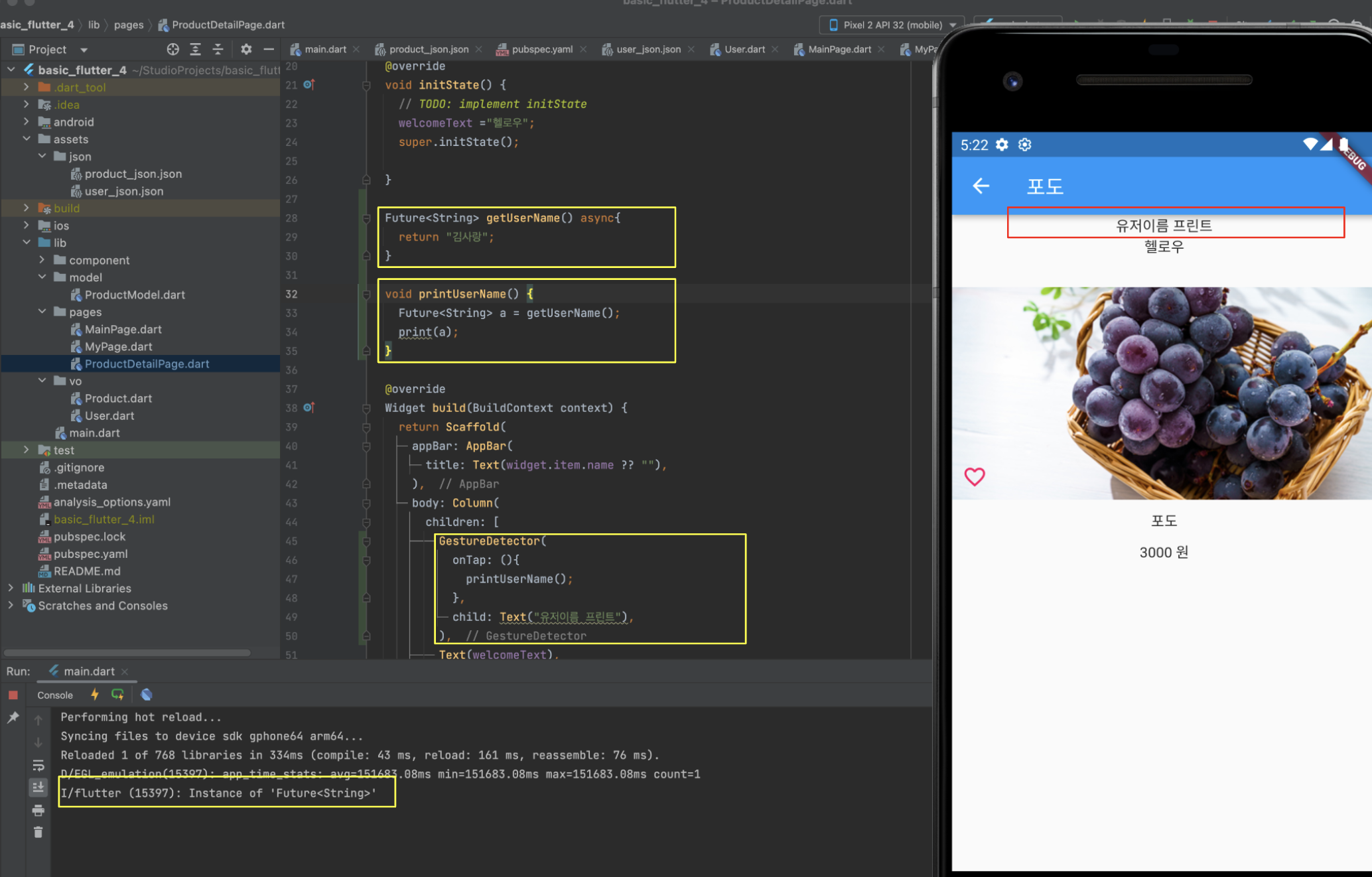Image resolution: width=1372 pixels, height=877 pixels.
Task: Stop the running app with the red square
Action: tap(13, 695)
